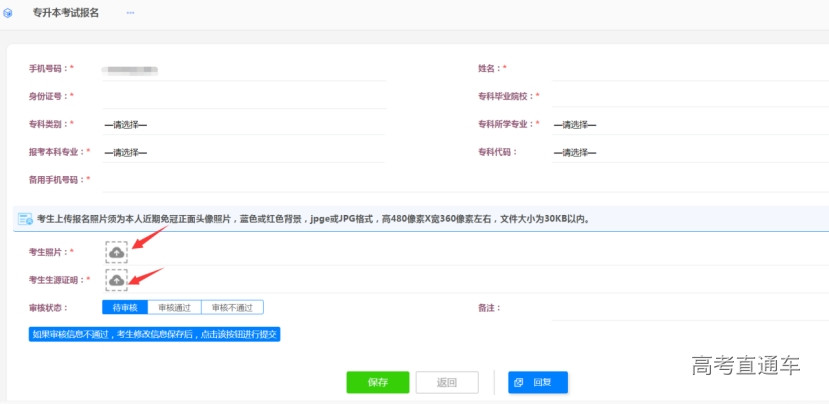Screen dimensions: 829x405
Task: Switch to the 专升本考试报名 tab
Action: pos(66,13)
